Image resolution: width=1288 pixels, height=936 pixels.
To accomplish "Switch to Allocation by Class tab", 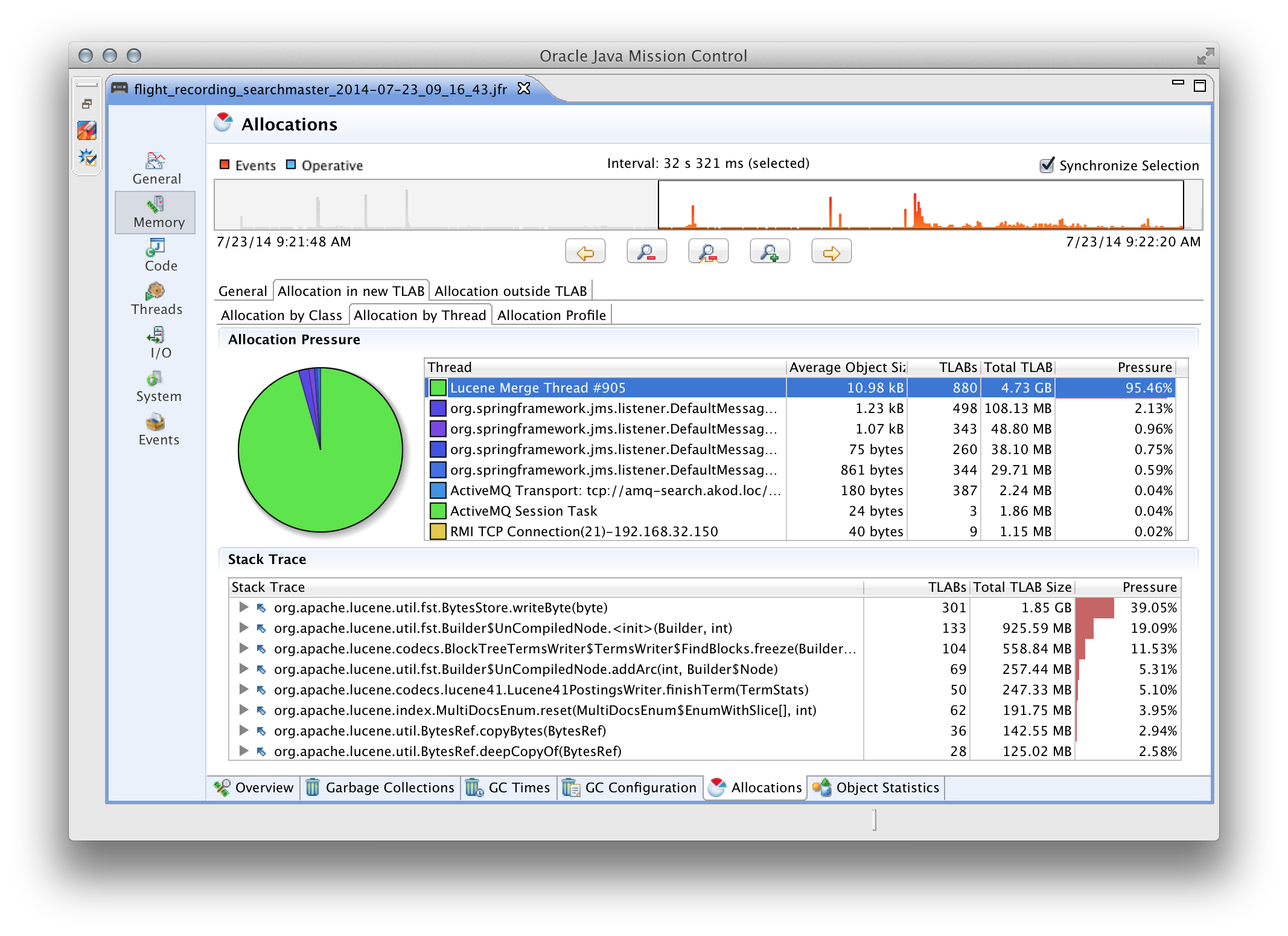I will 281,315.
